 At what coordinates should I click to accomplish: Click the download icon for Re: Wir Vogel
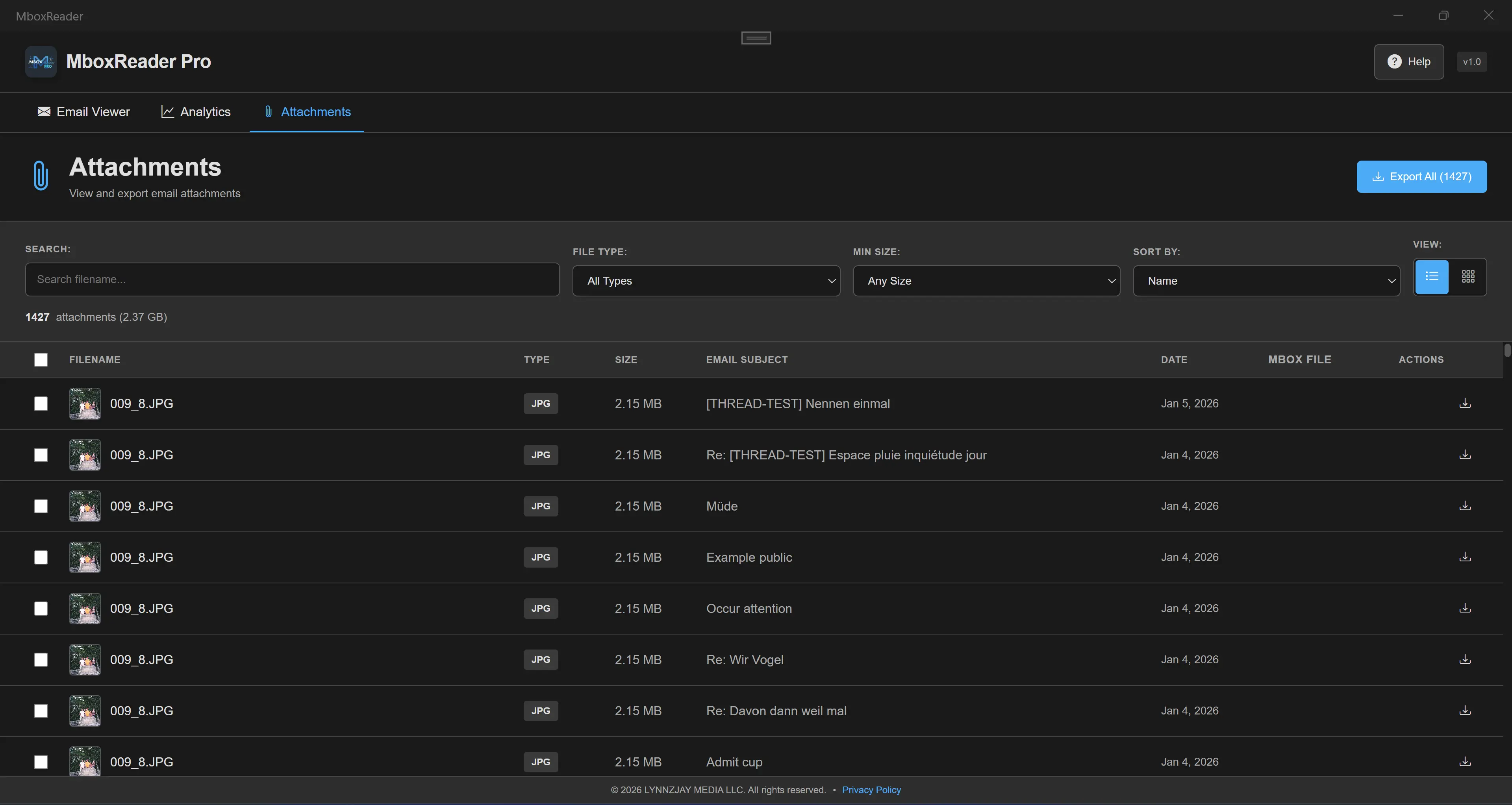1464,659
